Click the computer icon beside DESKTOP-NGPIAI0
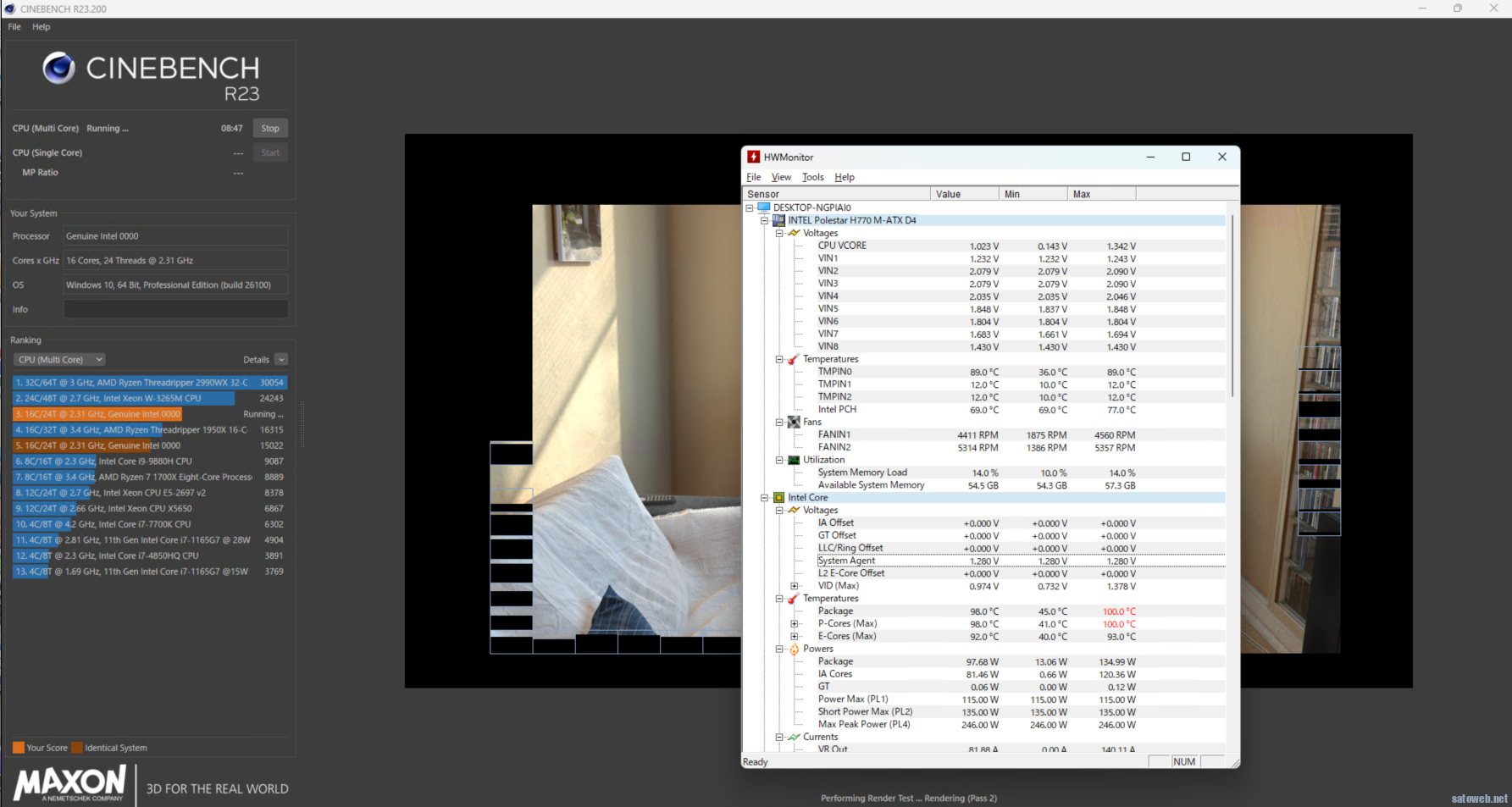The width and height of the screenshot is (1512, 807). pyautogui.click(x=764, y=207)
